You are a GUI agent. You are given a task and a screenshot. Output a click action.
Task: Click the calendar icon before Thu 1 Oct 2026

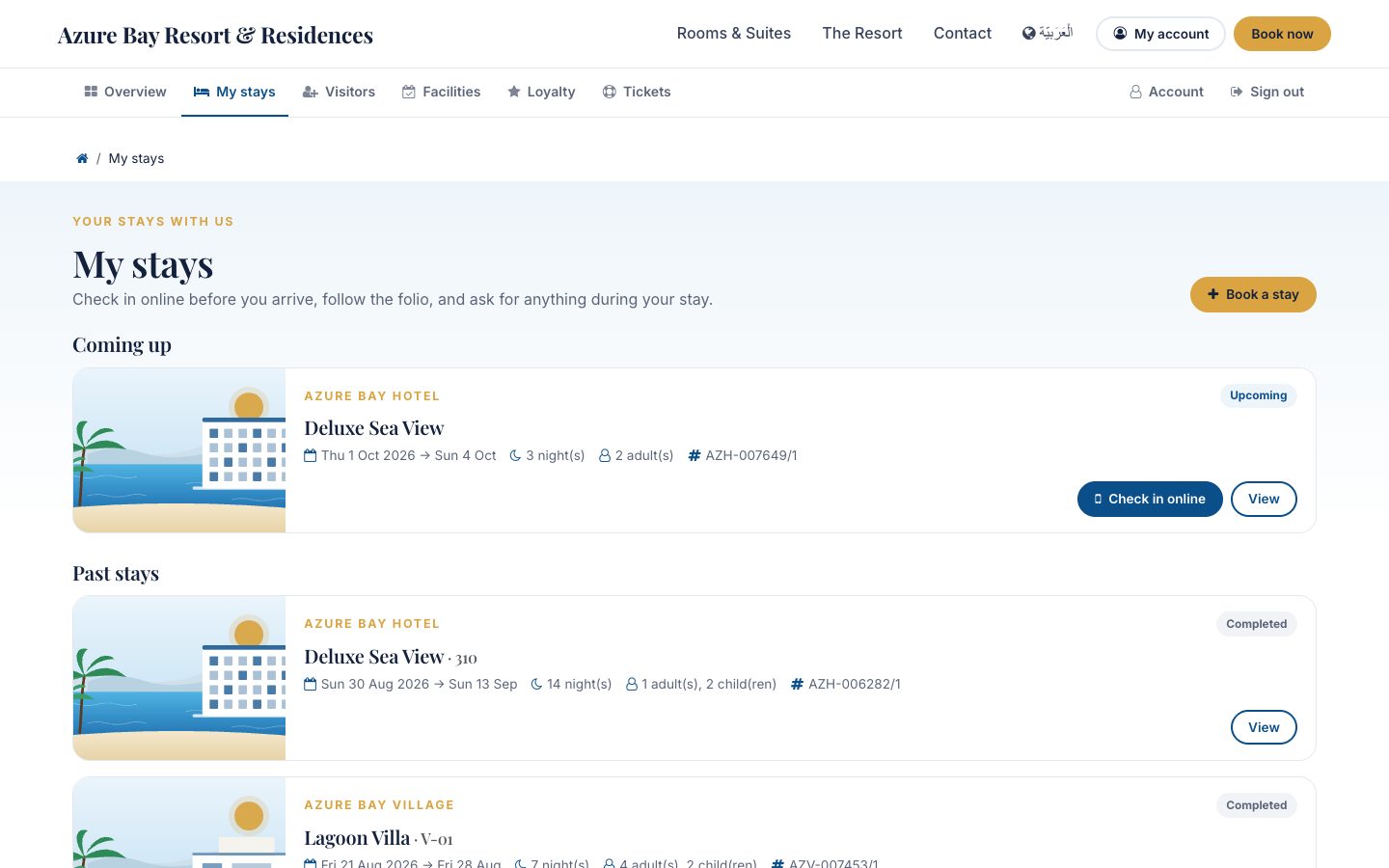[311, 455]
